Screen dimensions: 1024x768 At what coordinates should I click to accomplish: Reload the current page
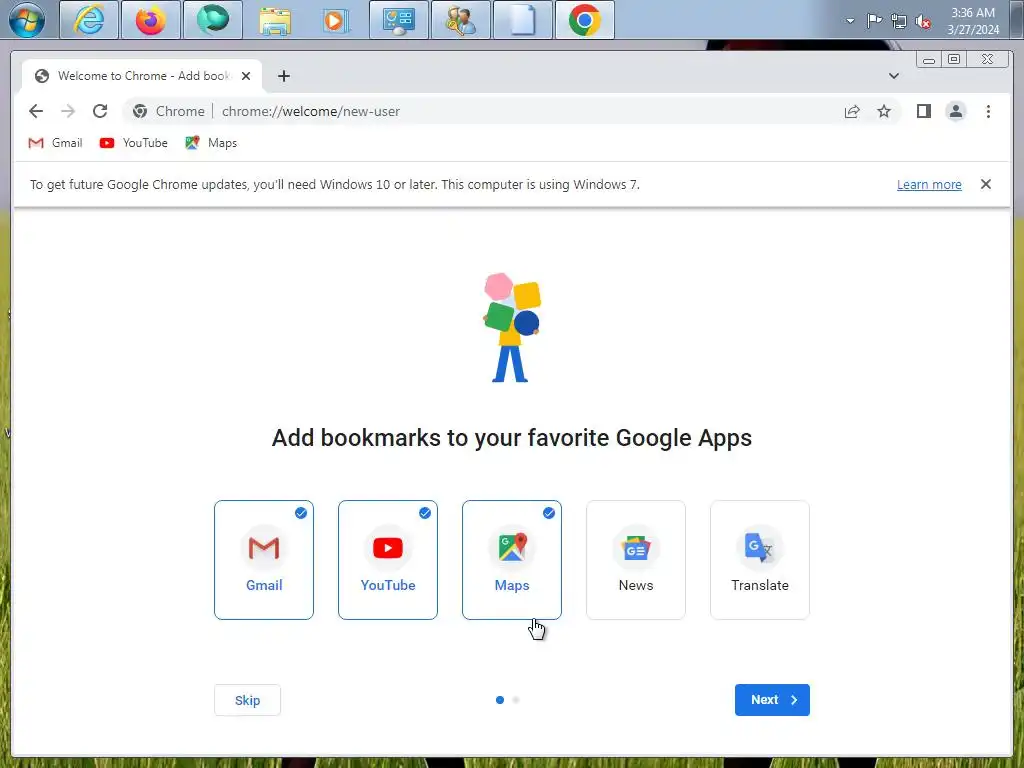[x=100, y=111]
